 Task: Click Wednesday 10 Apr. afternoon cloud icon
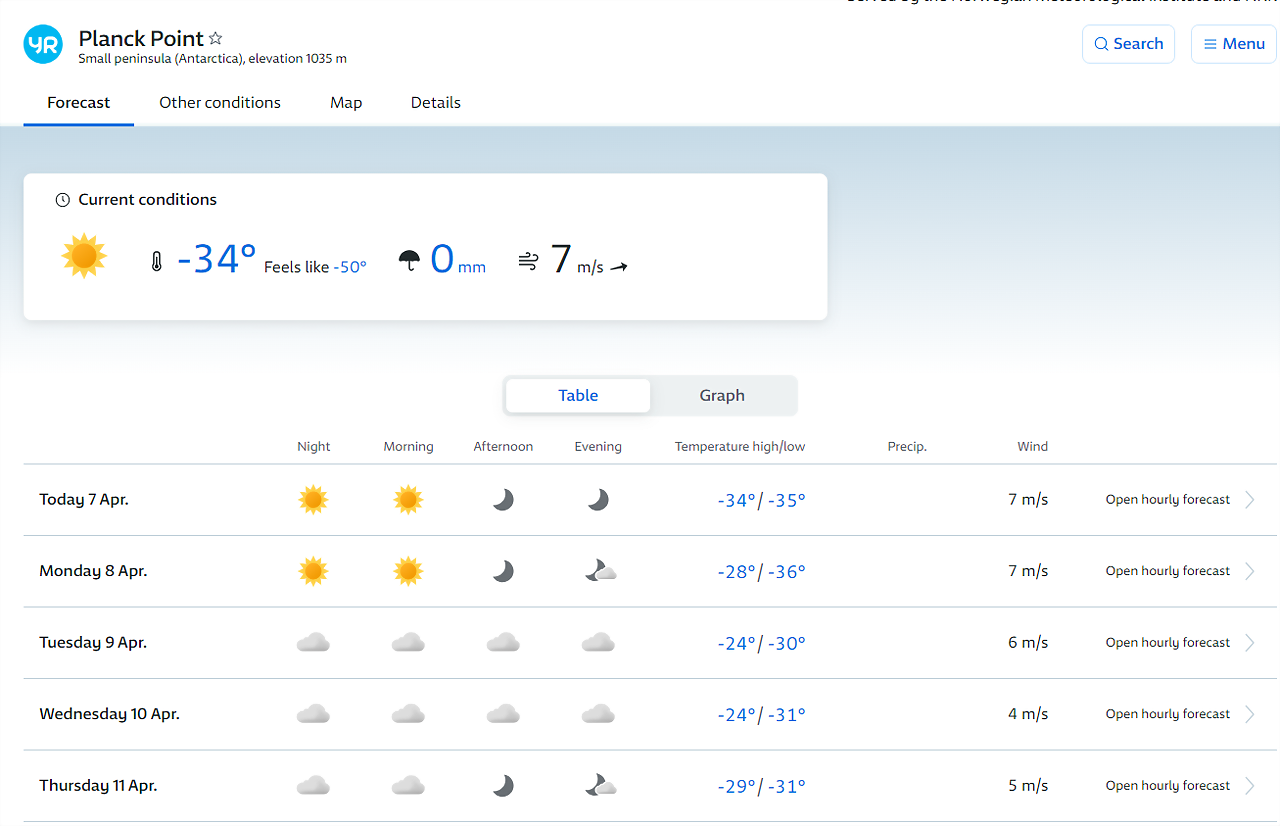(x=503, y=714)
